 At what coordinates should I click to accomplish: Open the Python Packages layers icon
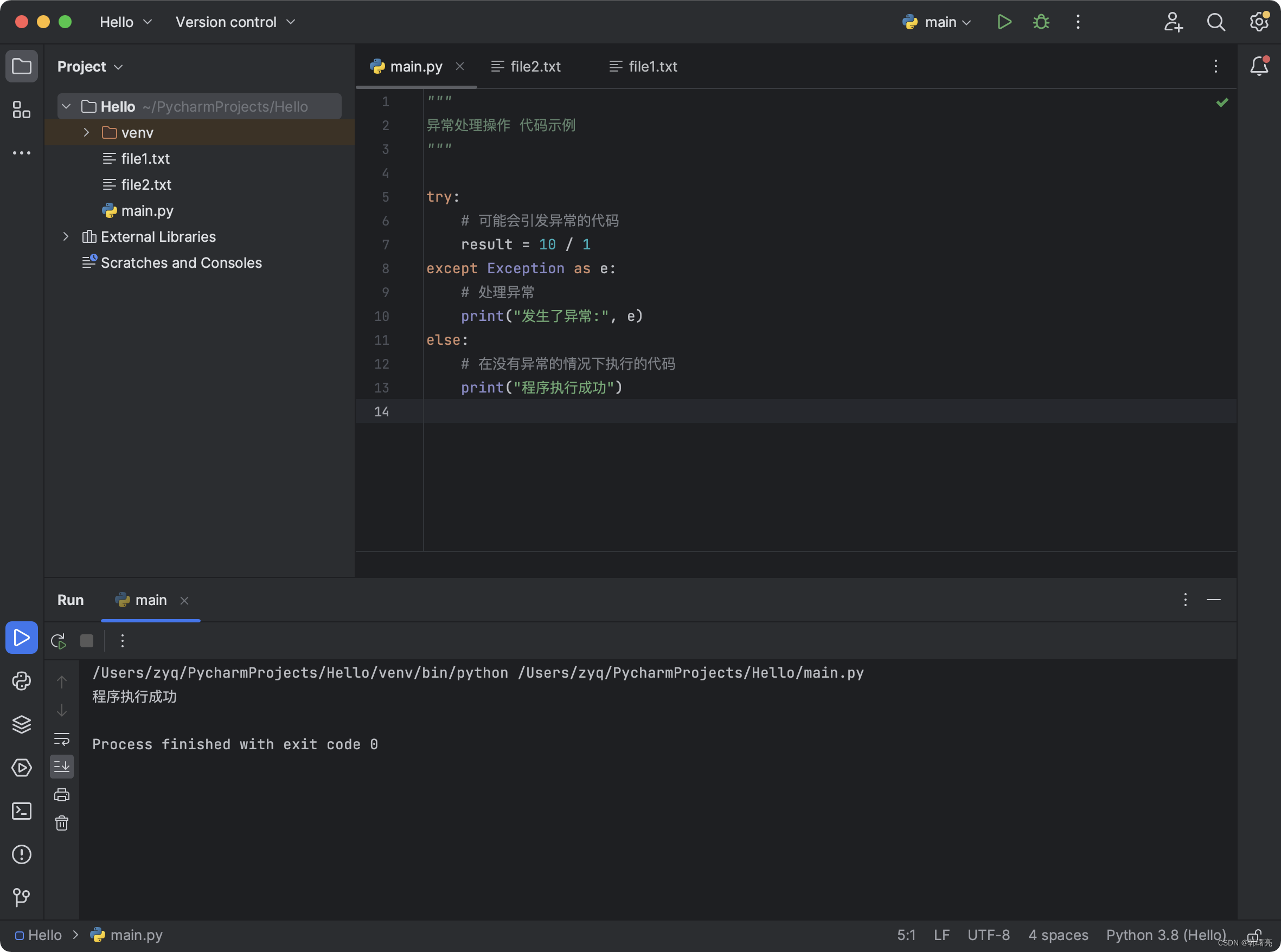click(x=21, y=724)
